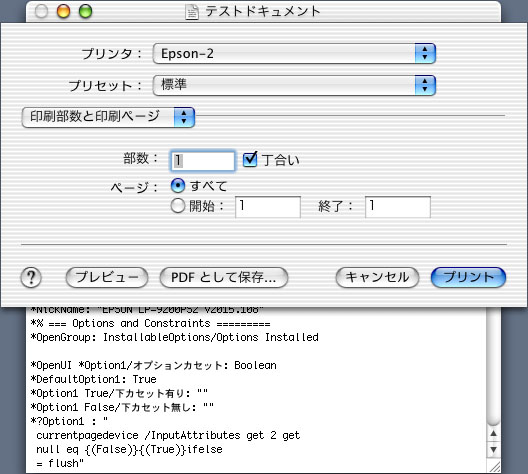The height and width of the screenshot is (474, 528).
Task: Toggle the 丁合い collate checkbox
Action: (250, 159)
